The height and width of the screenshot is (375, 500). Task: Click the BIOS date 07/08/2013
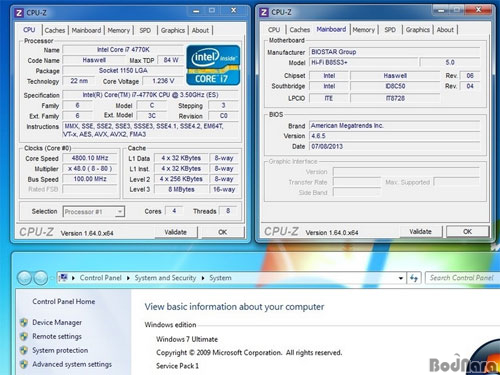(x=394, y=146)
